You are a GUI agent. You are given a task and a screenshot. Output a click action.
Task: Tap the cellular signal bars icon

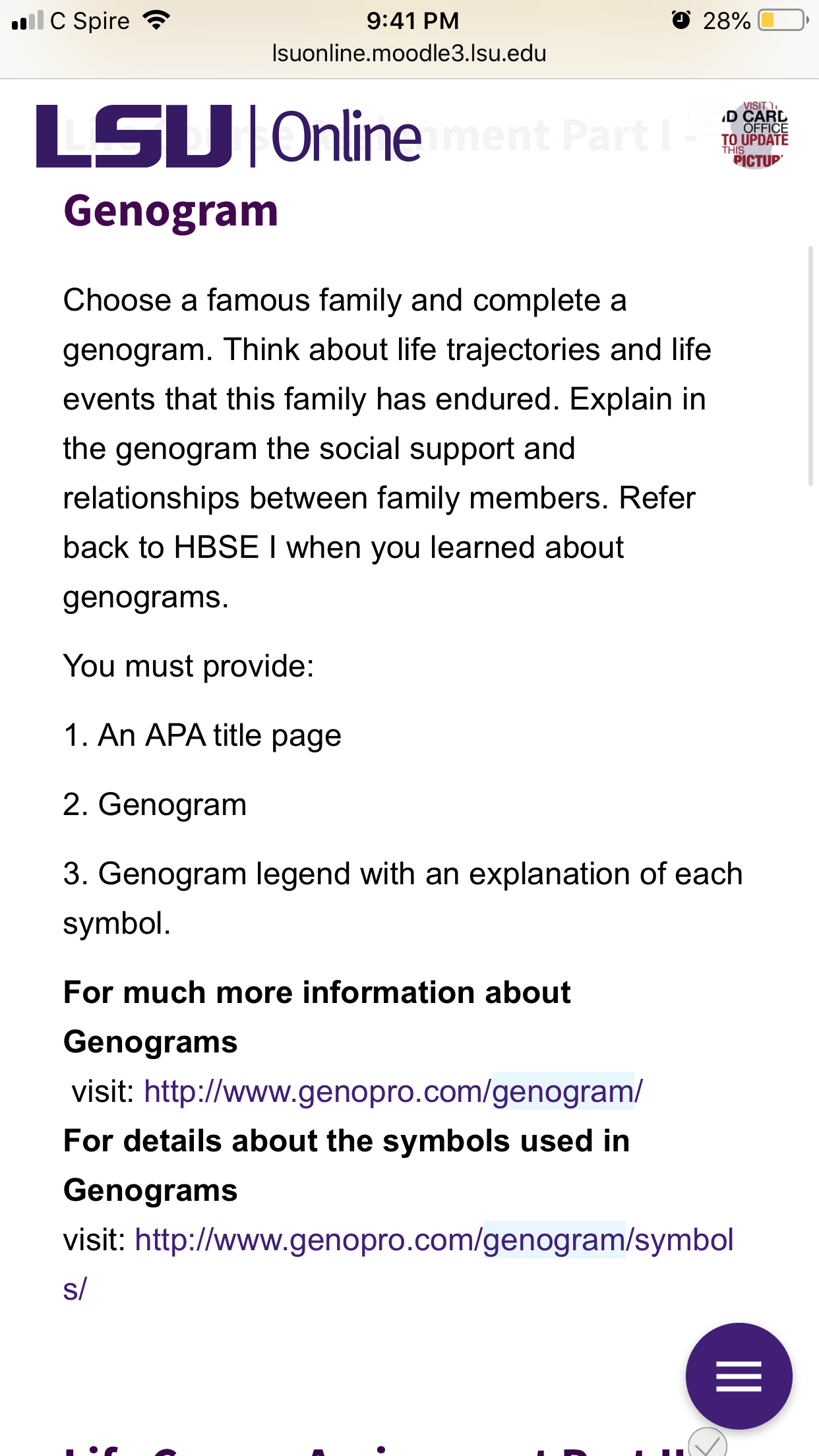tap(28, 20)
